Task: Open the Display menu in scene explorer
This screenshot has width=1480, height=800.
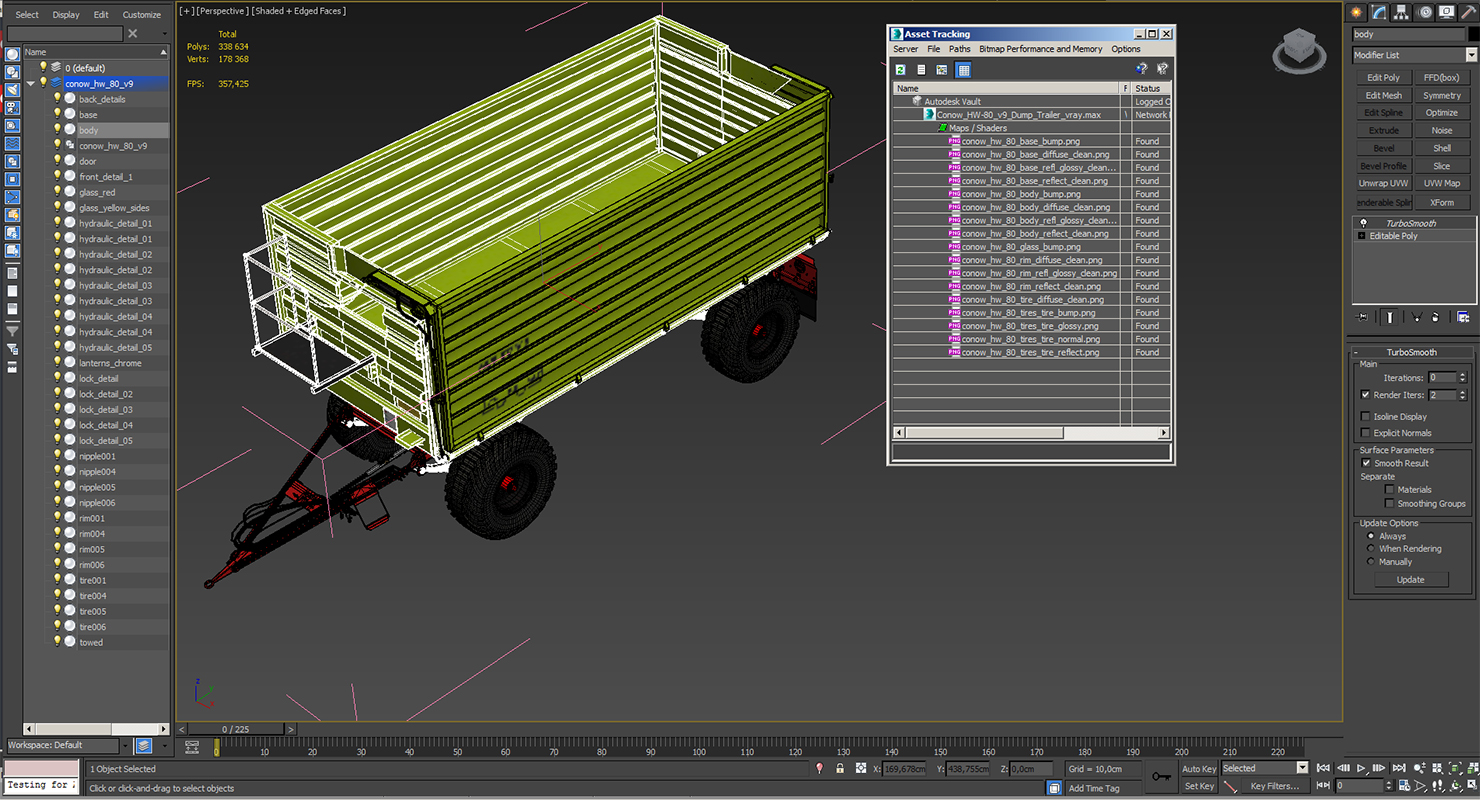Action: click(x=66, y=15)
